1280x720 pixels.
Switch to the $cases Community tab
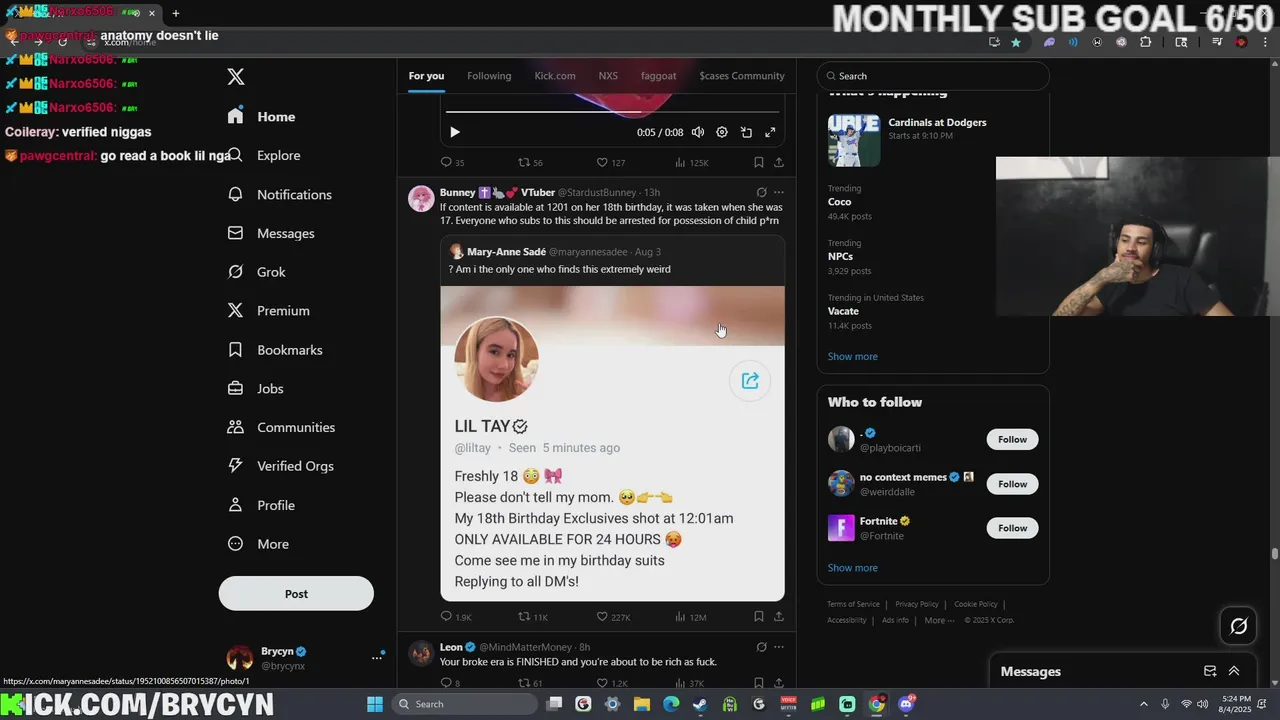pyautogui.click(x=742, y=76)
